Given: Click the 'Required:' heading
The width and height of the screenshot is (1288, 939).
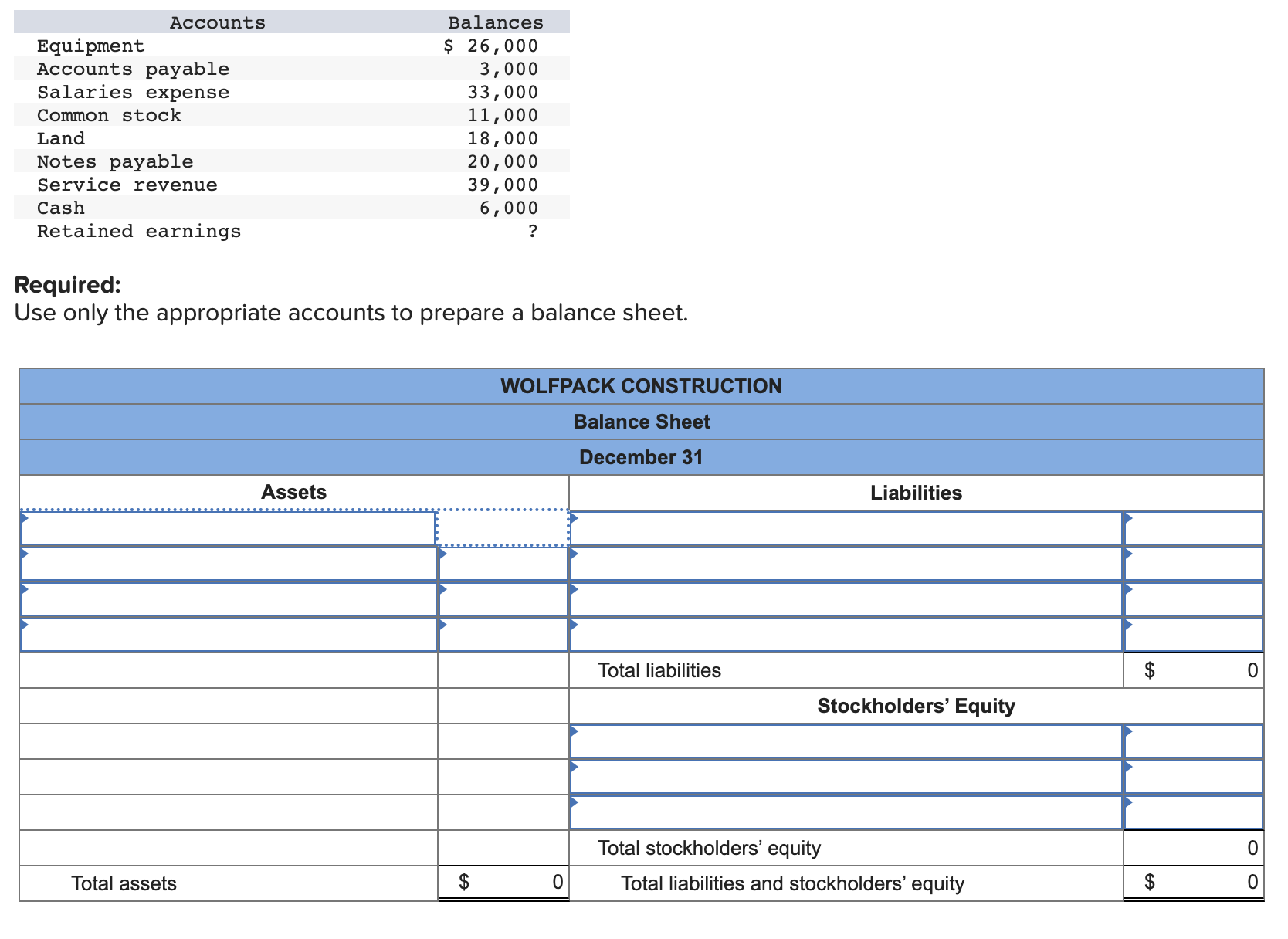Looking at the screenshot, I should [68, 285].
